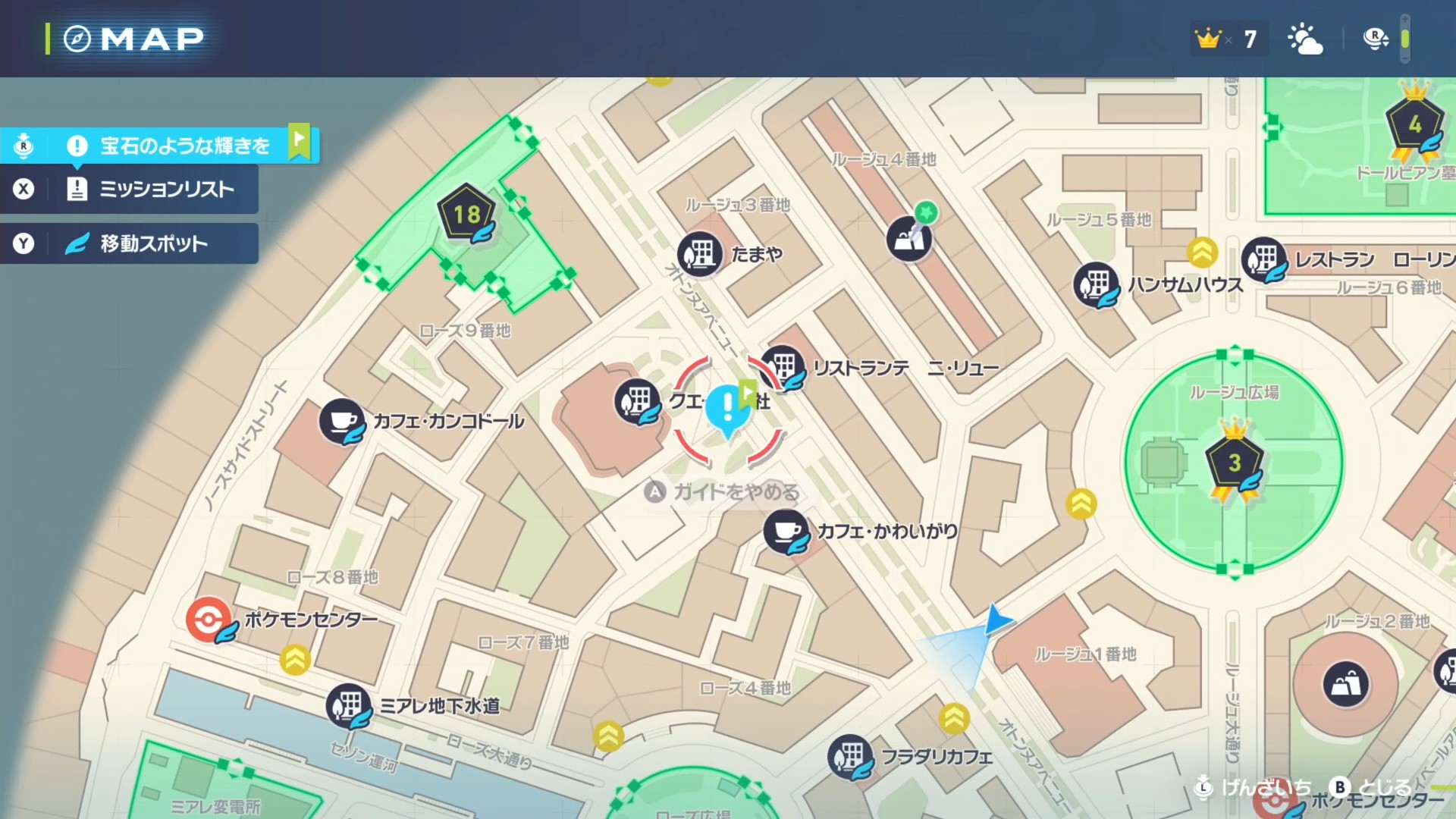
Task: Click the shopping bag shop icon near ルージュ2番地
Action: coord(1346,684)
